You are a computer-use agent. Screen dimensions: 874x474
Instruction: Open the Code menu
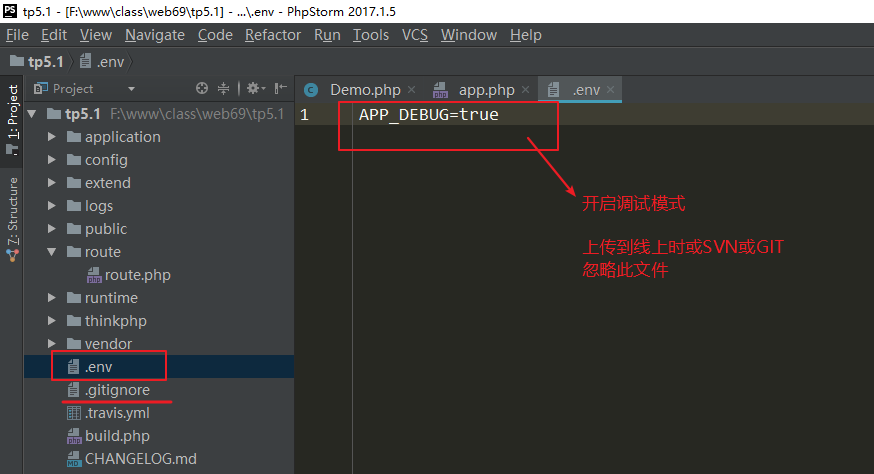[215, 35]
